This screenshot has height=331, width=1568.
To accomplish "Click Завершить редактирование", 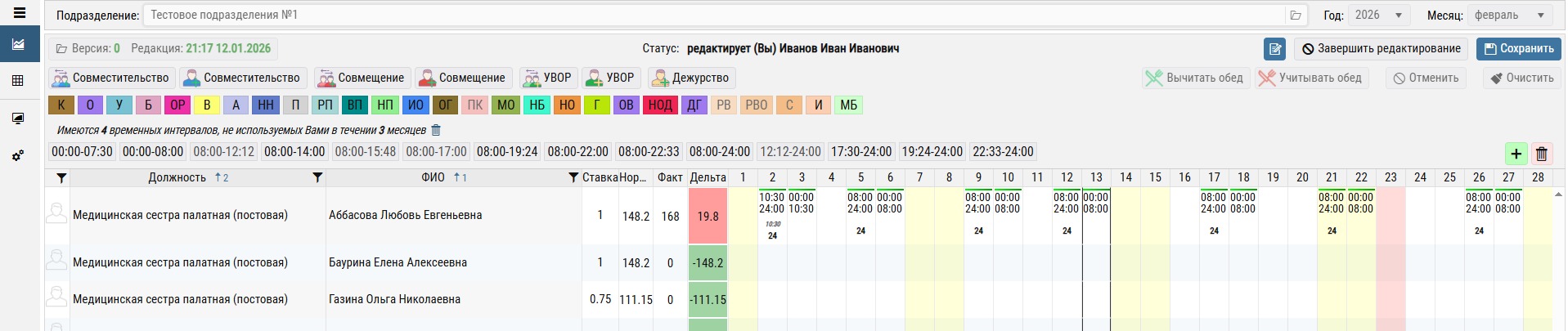I will (1381, 49).
